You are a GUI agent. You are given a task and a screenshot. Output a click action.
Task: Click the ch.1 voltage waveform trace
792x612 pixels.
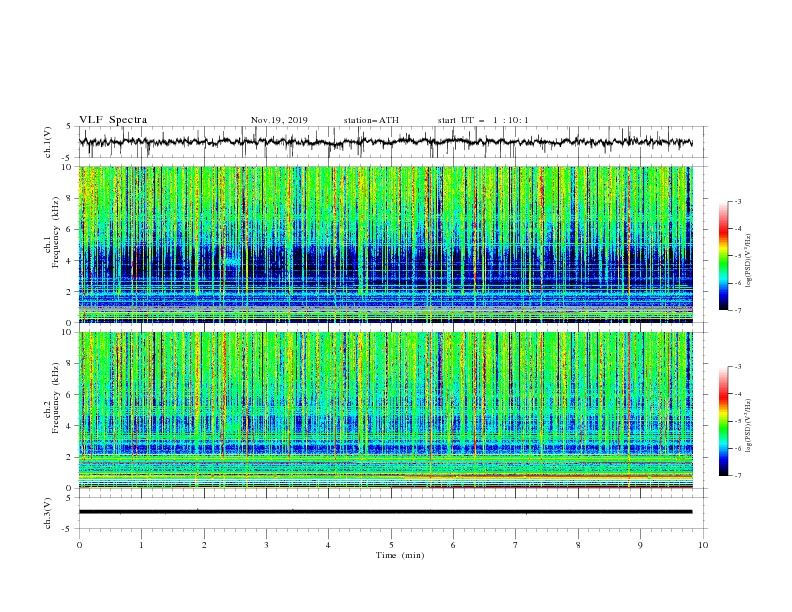tap(385, 142)
